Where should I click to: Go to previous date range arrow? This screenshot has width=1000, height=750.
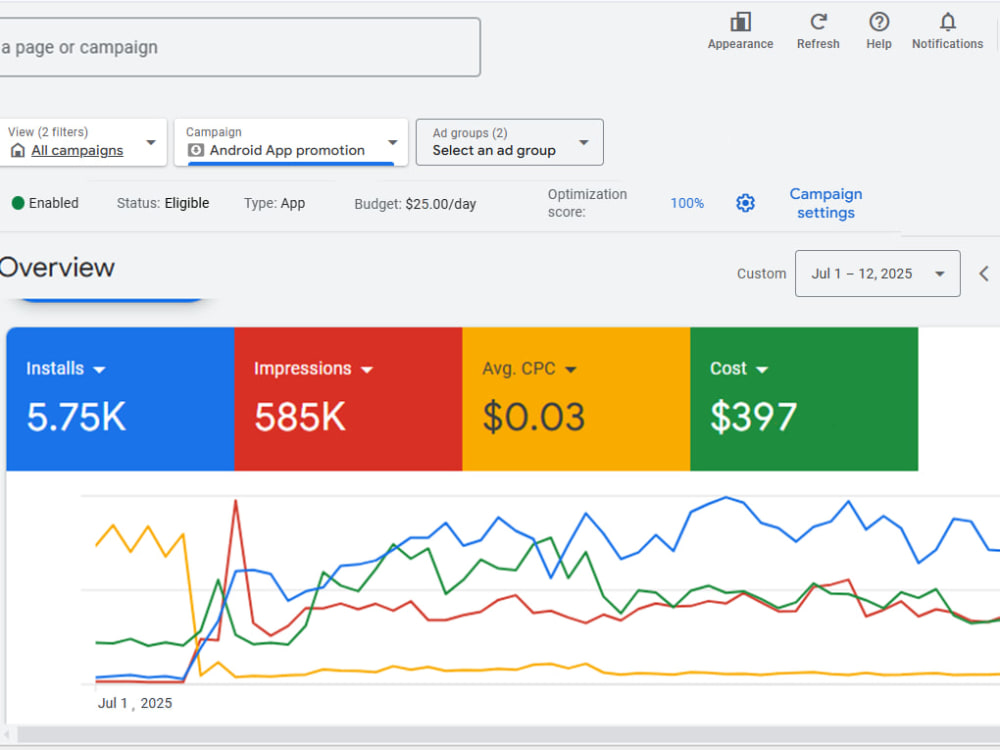tap(984, 274)
